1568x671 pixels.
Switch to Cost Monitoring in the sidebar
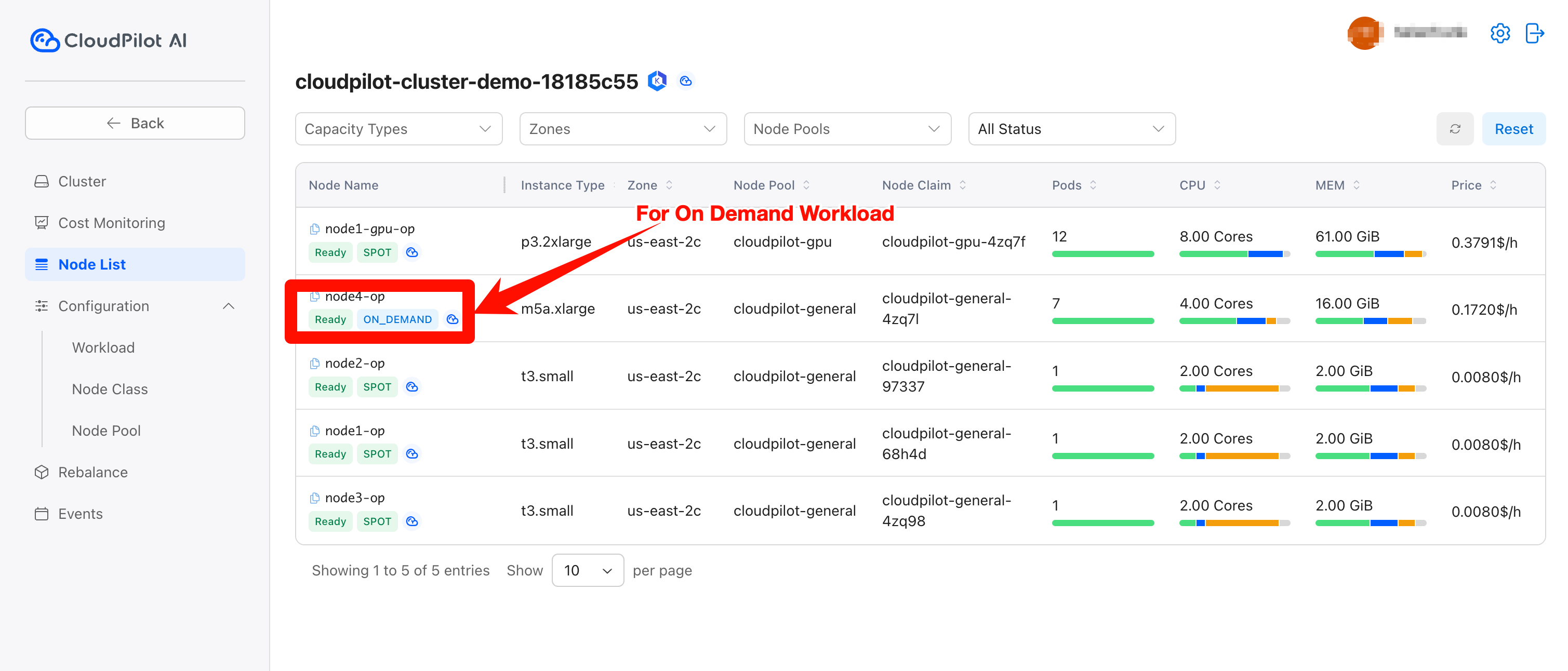click(x=111, y=222)
